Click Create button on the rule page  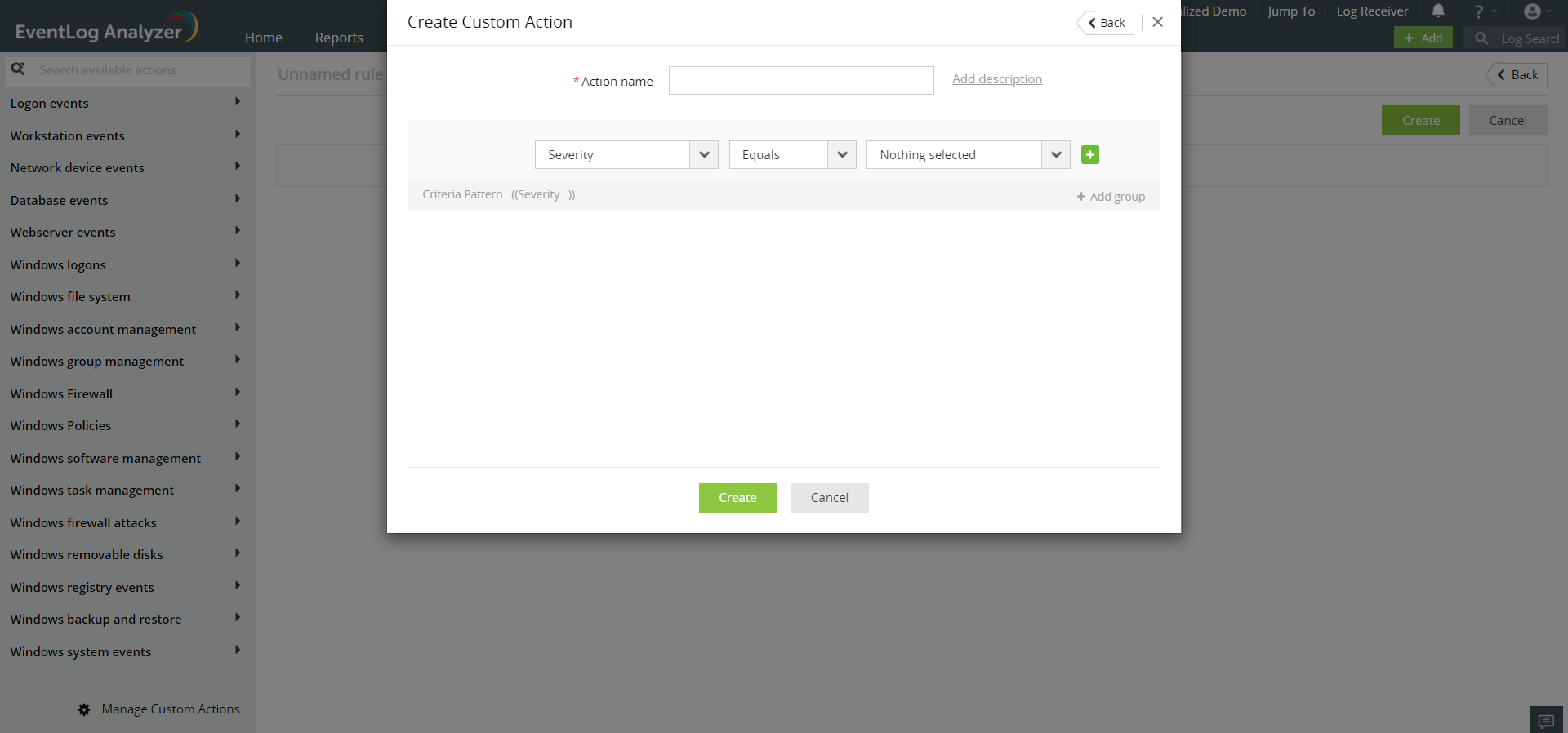coord(1421,121)
